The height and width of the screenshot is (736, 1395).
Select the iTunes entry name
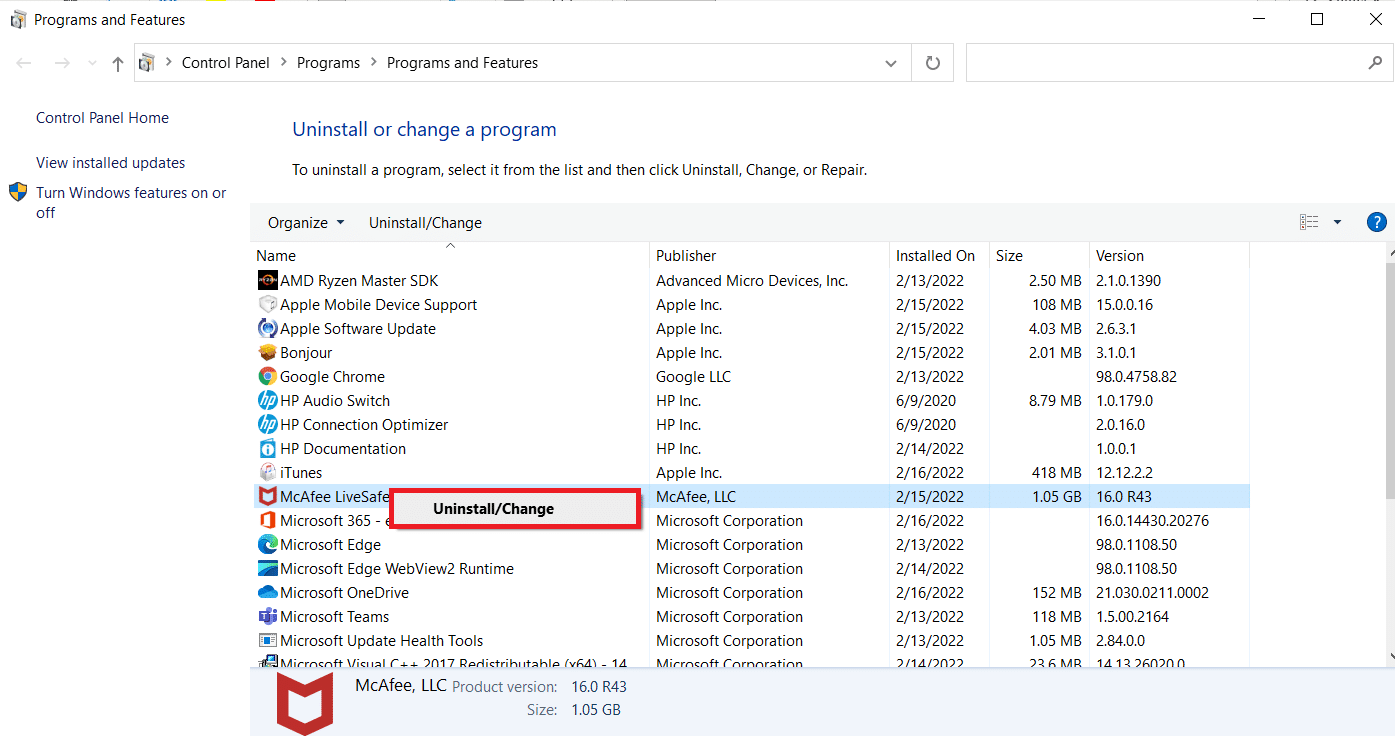coord(301,473)
